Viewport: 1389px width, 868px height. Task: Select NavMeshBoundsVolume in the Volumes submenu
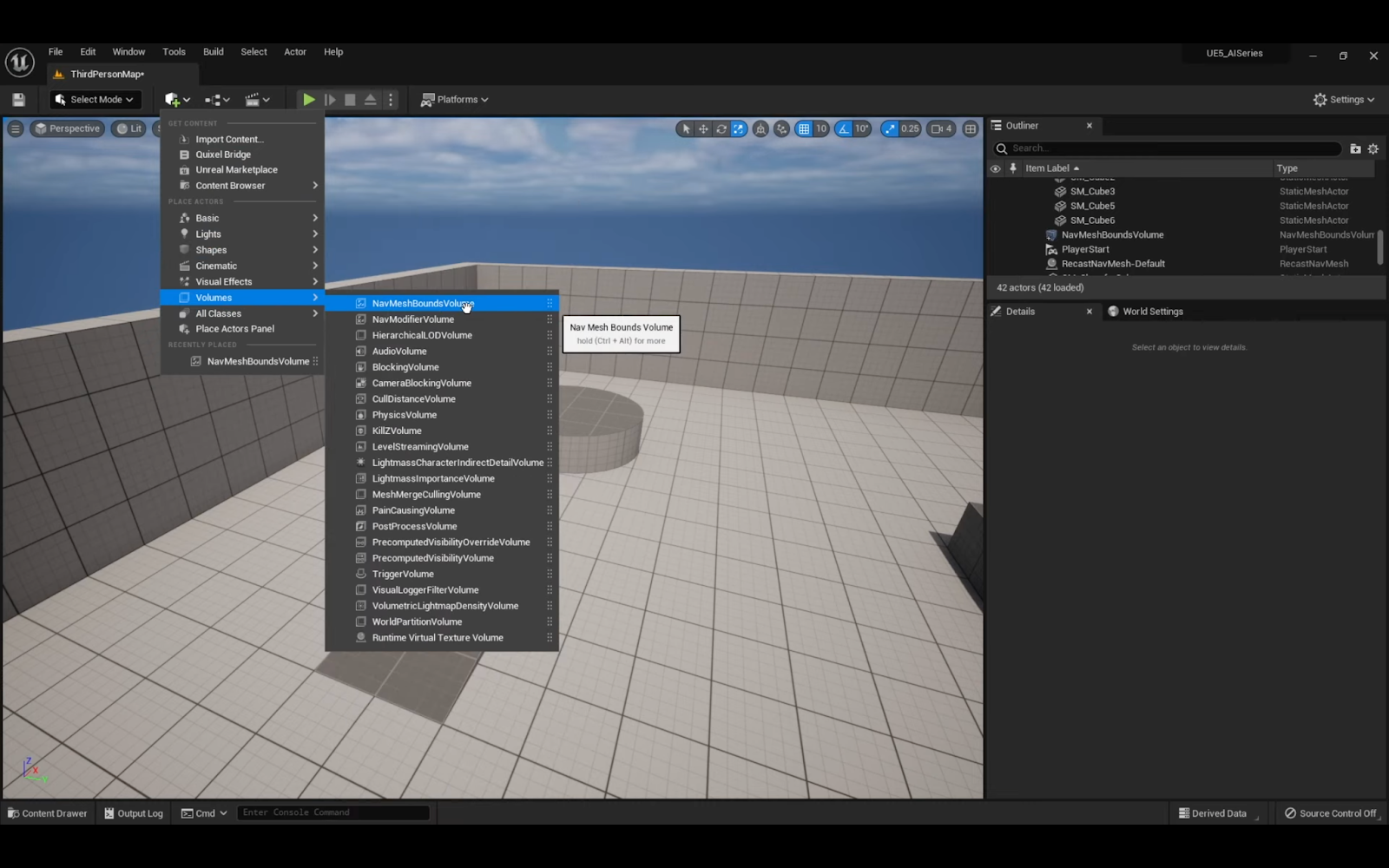(442, 304)
